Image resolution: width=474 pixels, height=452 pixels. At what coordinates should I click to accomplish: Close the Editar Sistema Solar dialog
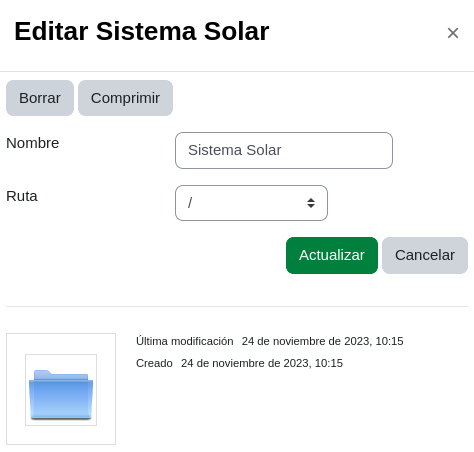pyautogui.click(x=453, y=33)
